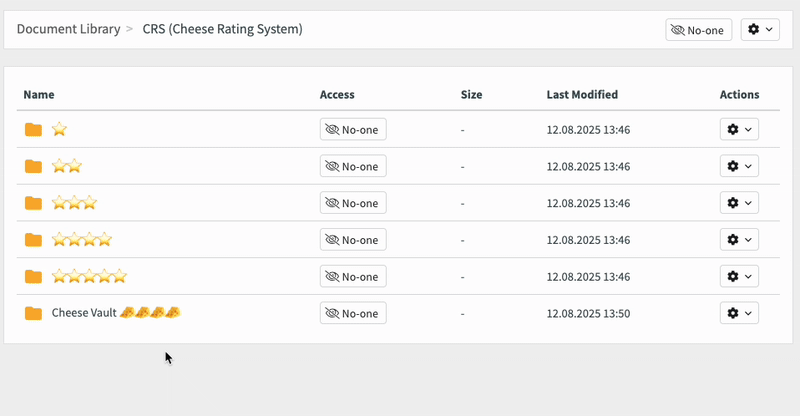800x416 pixels.
Task: Sort by the Name column header
Action: (38, 95)
